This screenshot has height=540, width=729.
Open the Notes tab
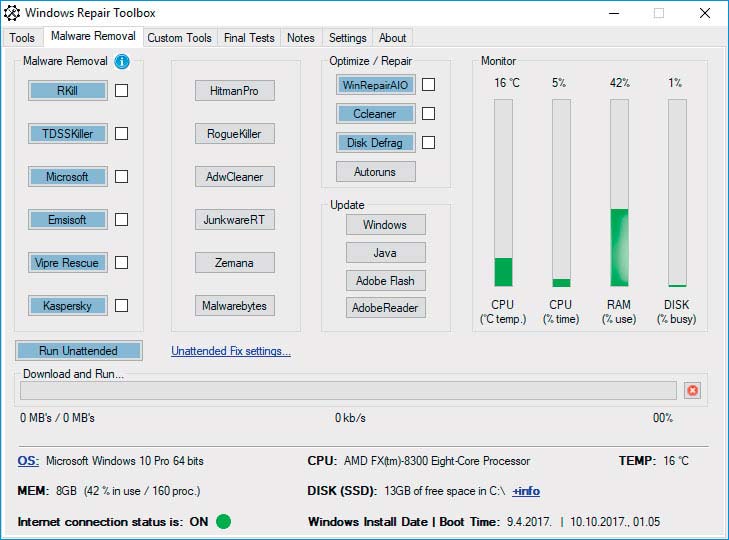(301, 38)
